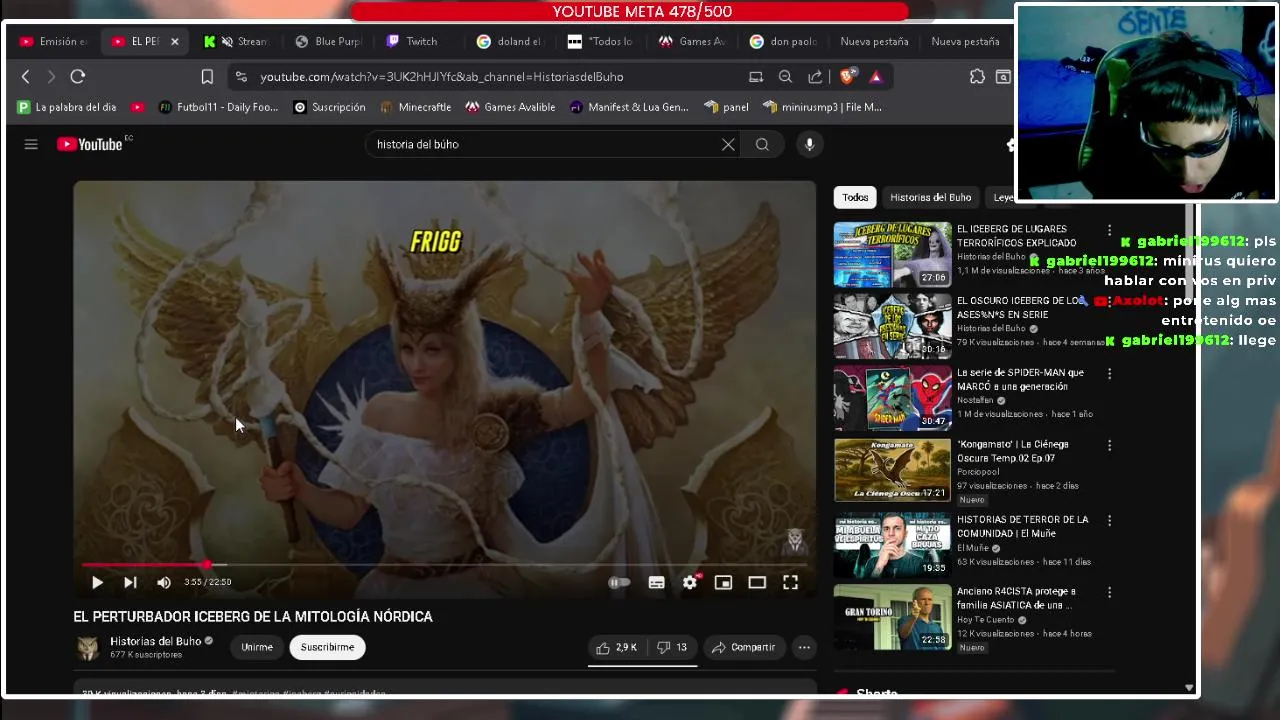Seek on the red video progress bar
Image resolution: width=1280 pixels, height=720 pixels.
tap(445, 565)
